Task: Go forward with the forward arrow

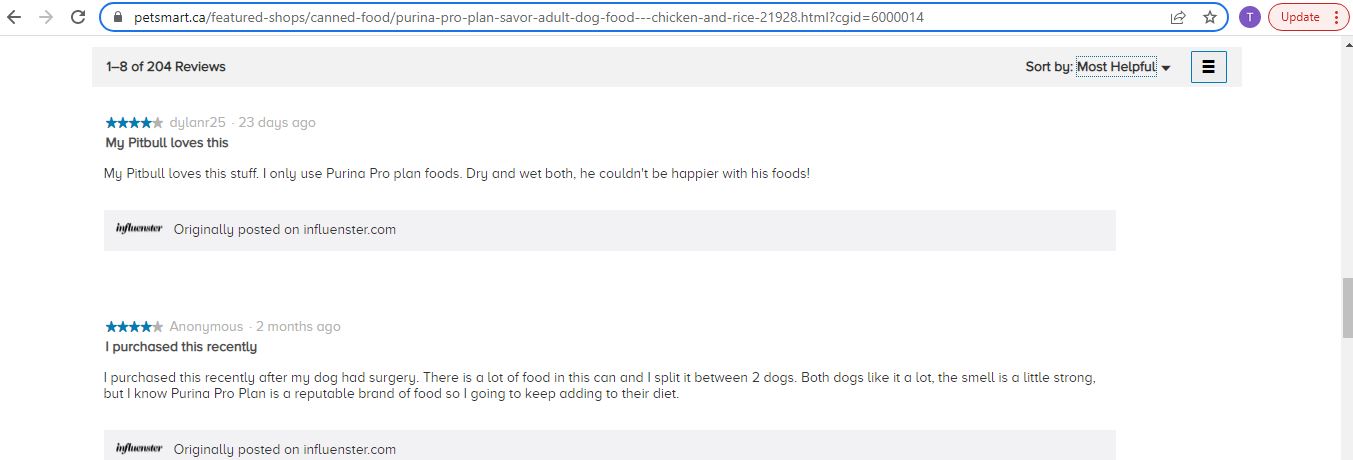Action: (x=46, y=17)
